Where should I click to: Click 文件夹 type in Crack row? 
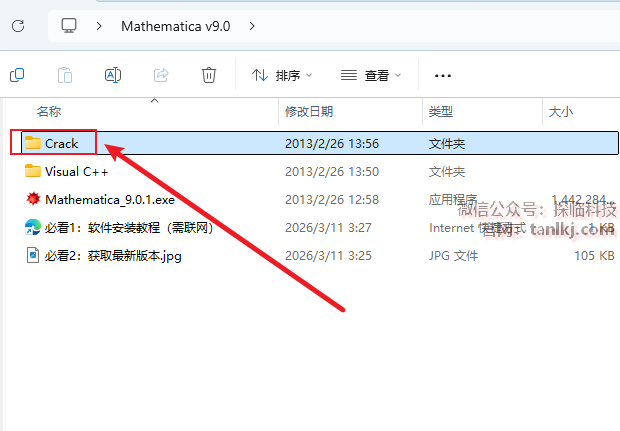447,143
